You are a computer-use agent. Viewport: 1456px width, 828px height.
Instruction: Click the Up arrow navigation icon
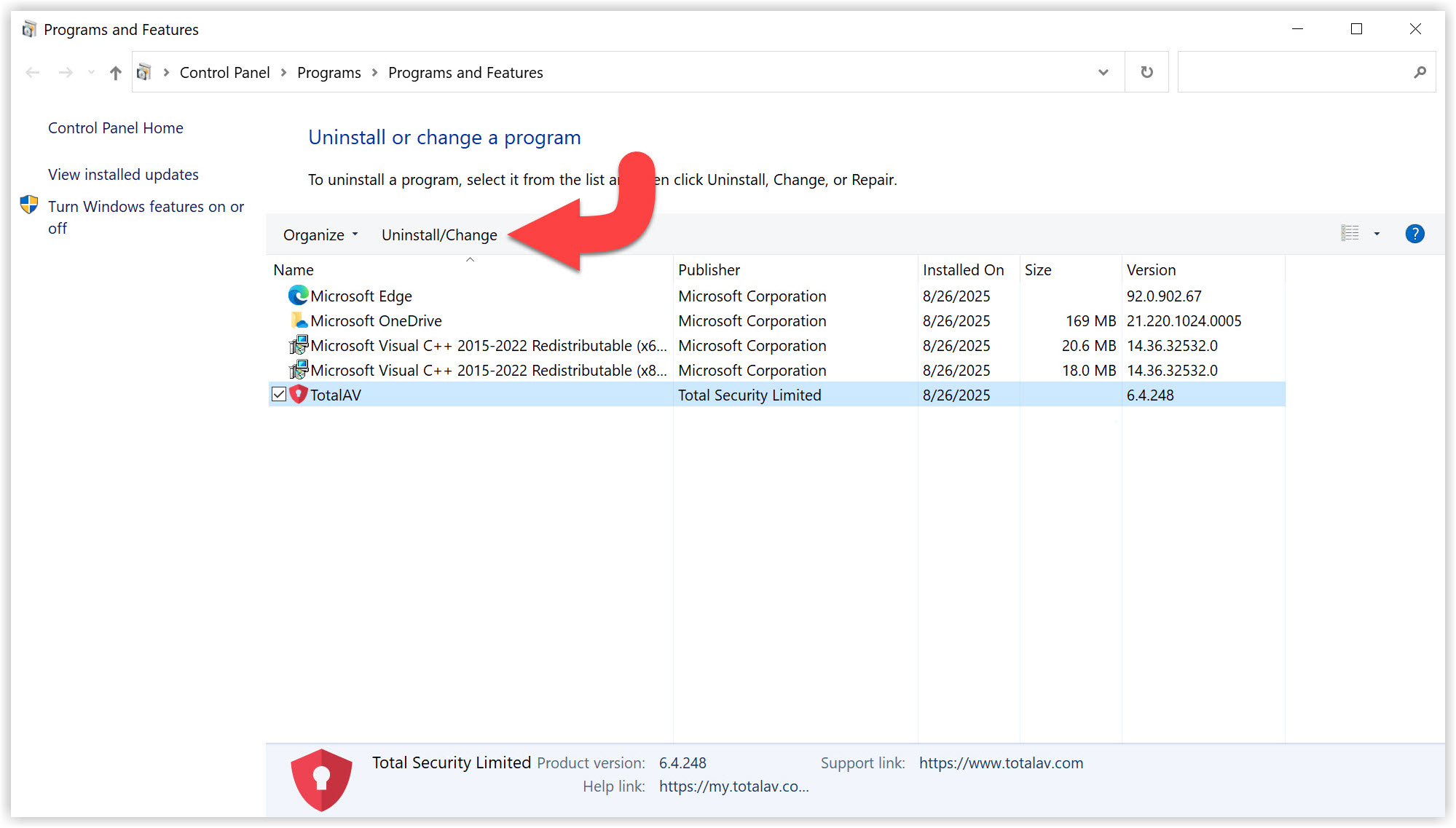115,73
